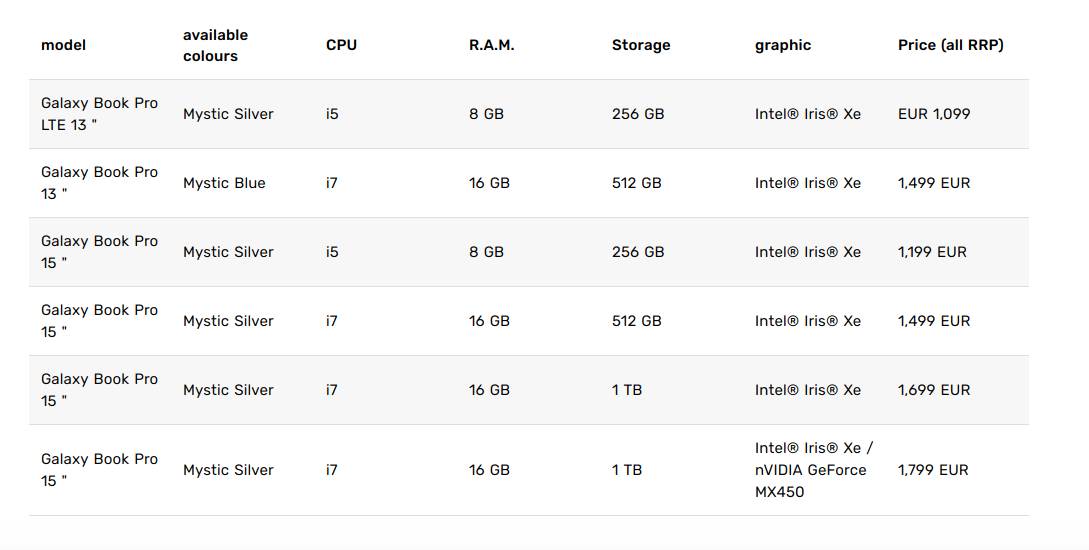Image resolution: width=1089 pixels, height=550 pixels.
Task: Select the 'Galaxy Book Pro LTE 13"' cell
Action: coord(99,114)
